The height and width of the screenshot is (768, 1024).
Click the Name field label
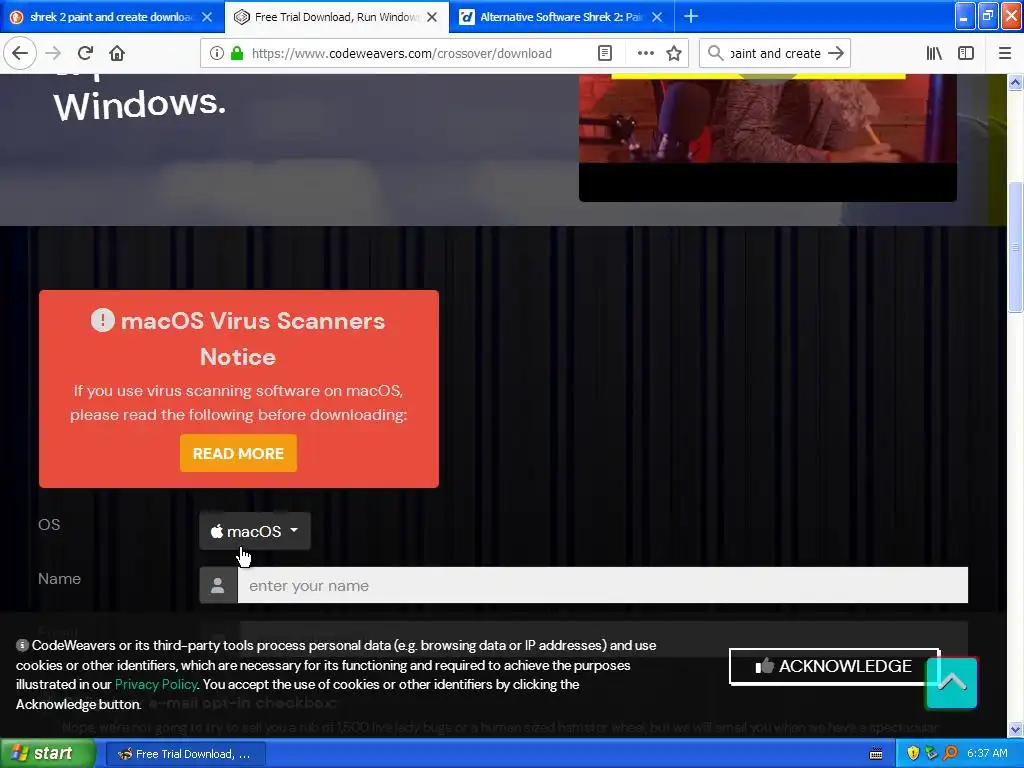pyautogui.click(x=59, y=579)
